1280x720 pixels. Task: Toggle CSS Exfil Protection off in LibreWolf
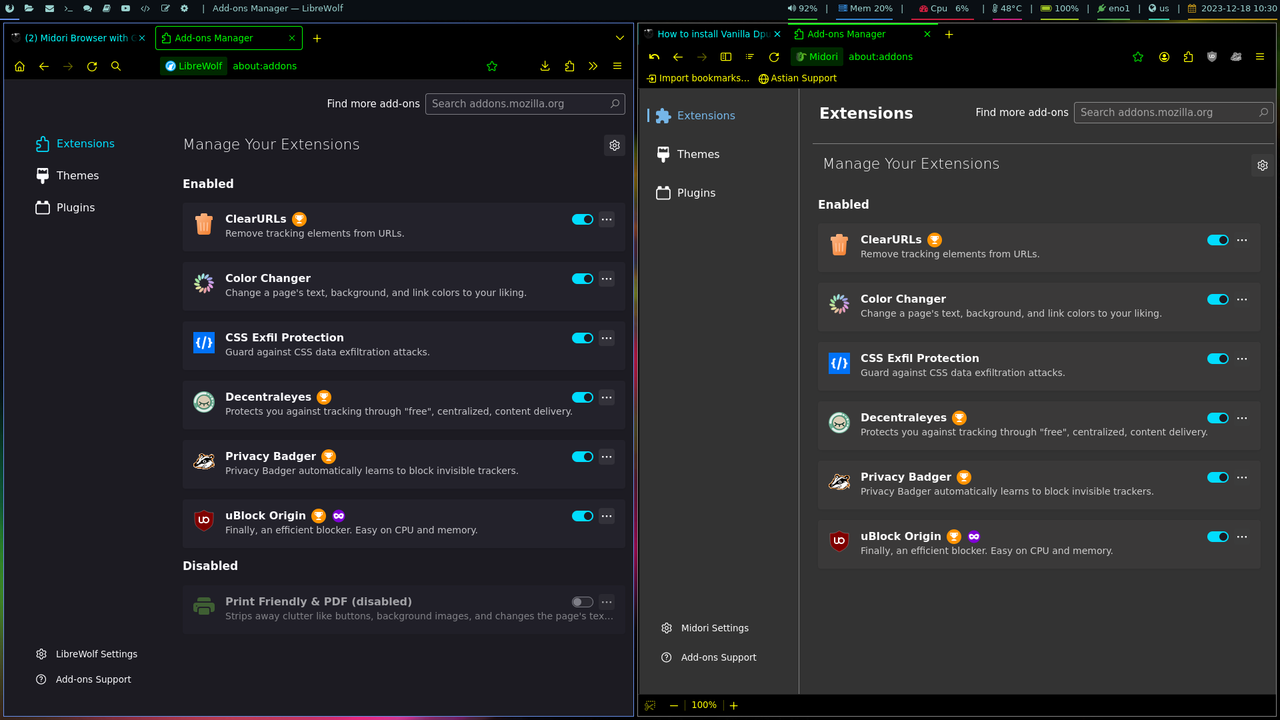click(582, 338)
